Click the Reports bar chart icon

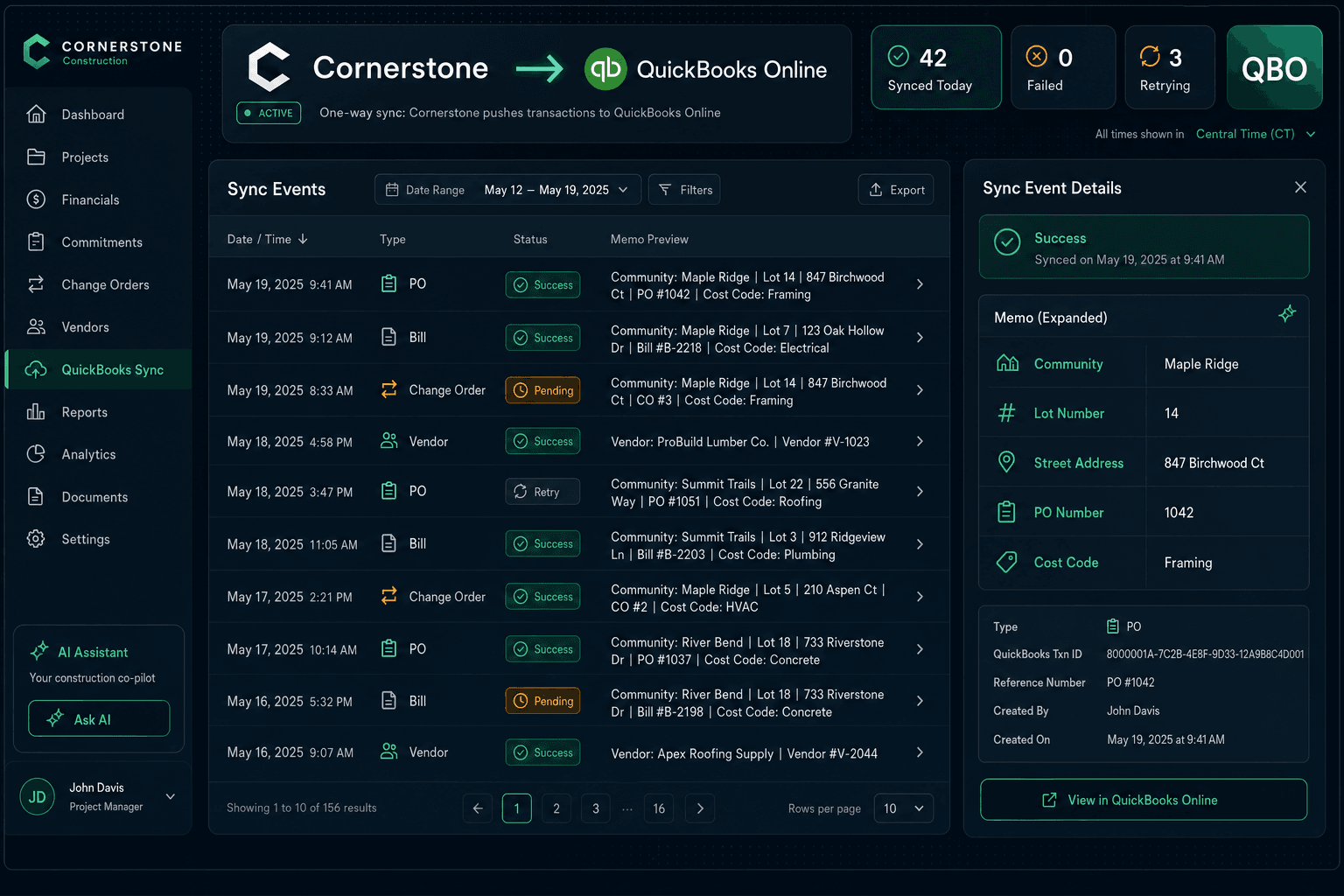36,411
